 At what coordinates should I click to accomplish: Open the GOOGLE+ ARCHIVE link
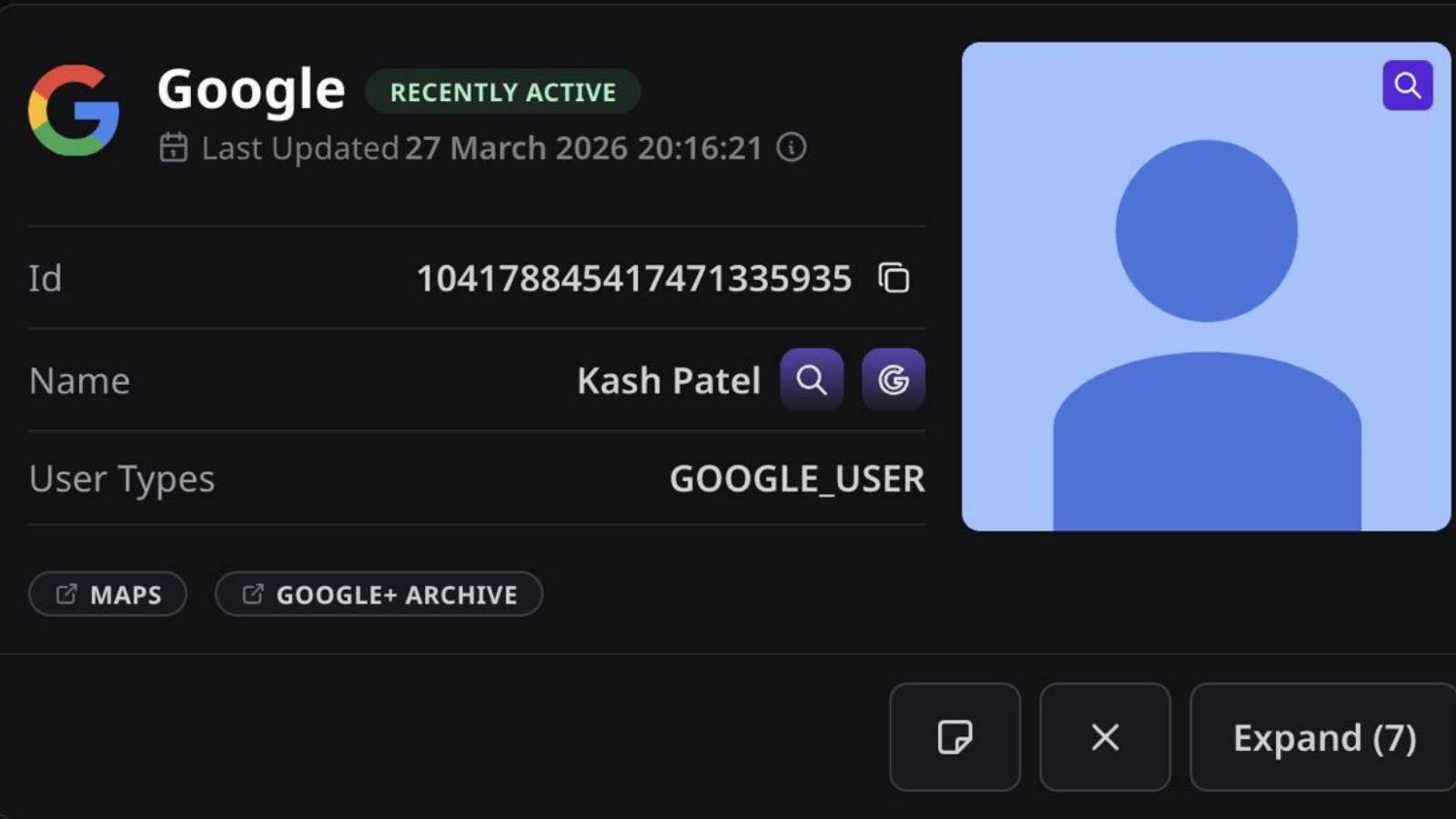(x=379, y=594)
